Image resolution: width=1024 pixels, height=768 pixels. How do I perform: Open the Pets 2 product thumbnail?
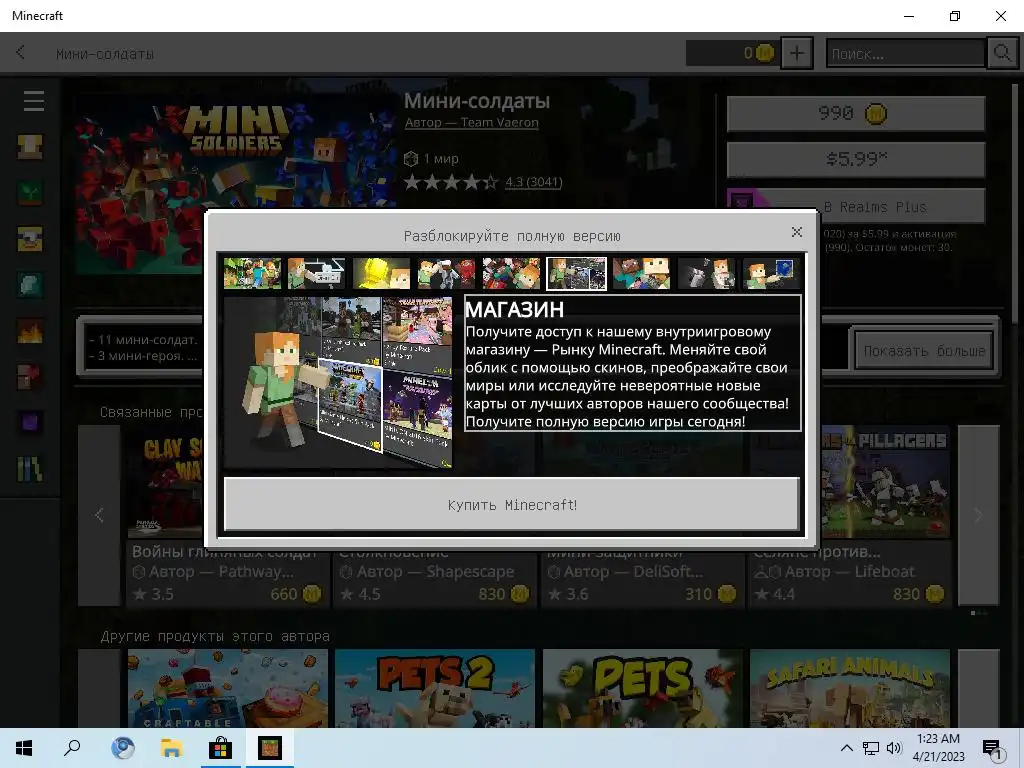coord(434,688)
